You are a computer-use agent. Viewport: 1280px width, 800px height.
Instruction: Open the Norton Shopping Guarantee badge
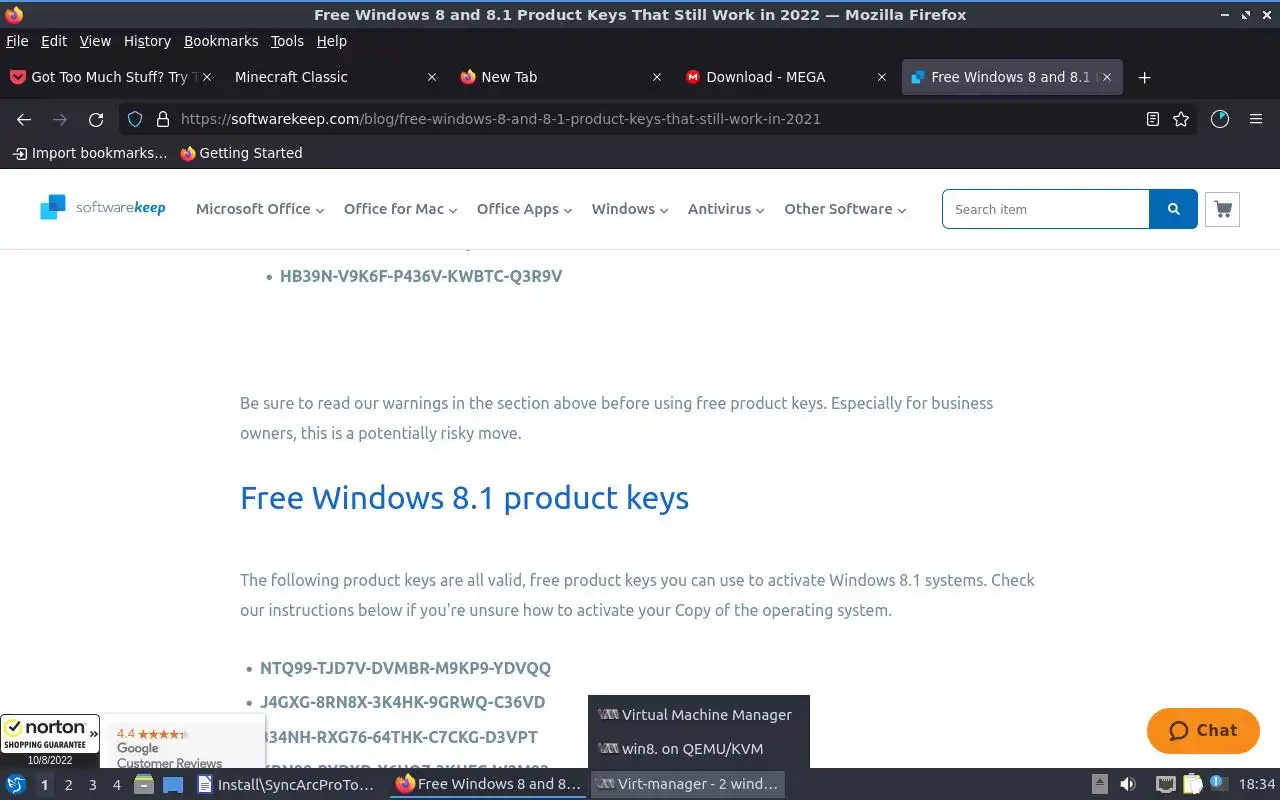pos(50,741)
